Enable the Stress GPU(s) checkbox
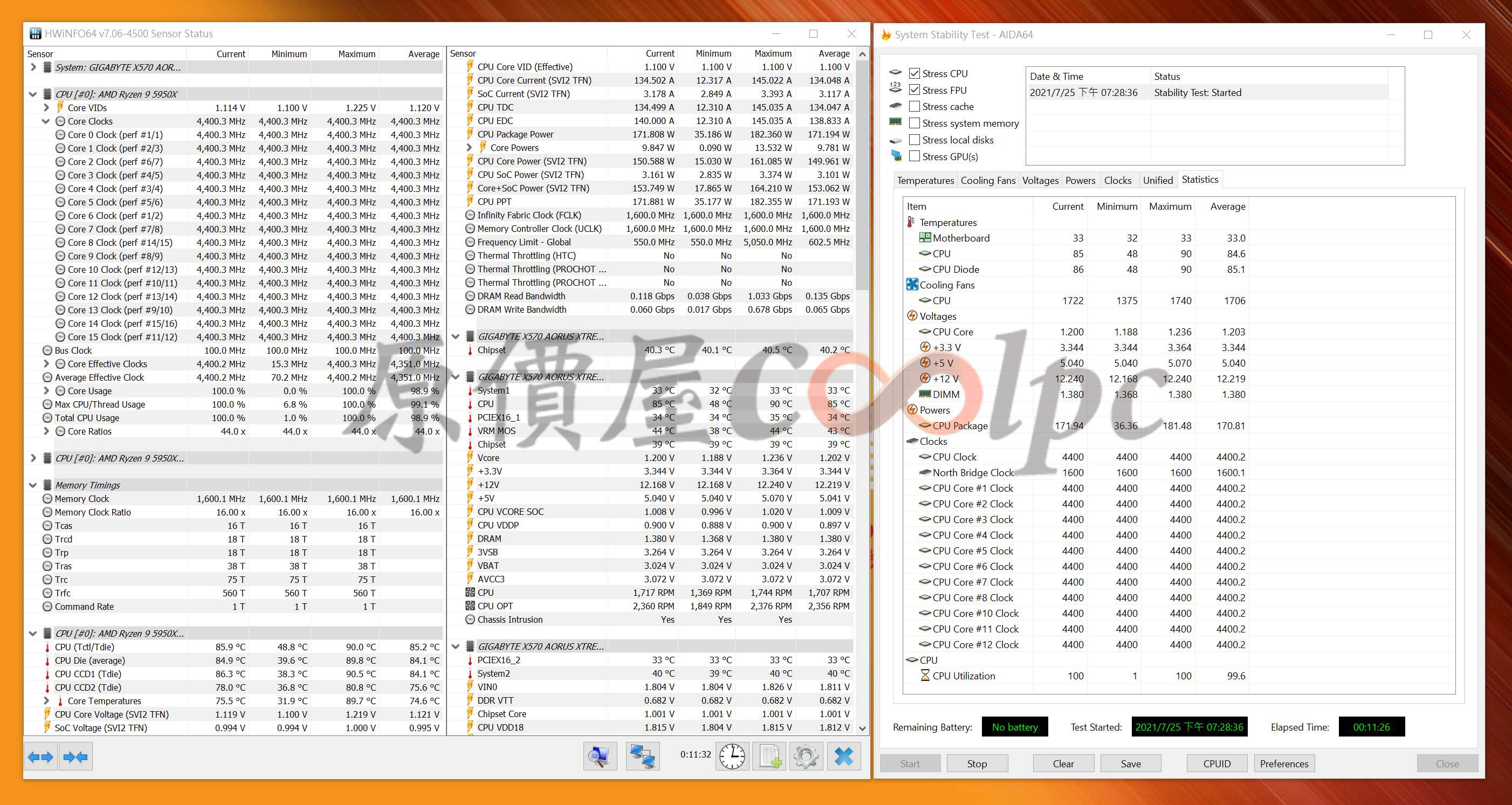Screen dimensions: 1512x805 pyautogui.click(x=914, y=156)
